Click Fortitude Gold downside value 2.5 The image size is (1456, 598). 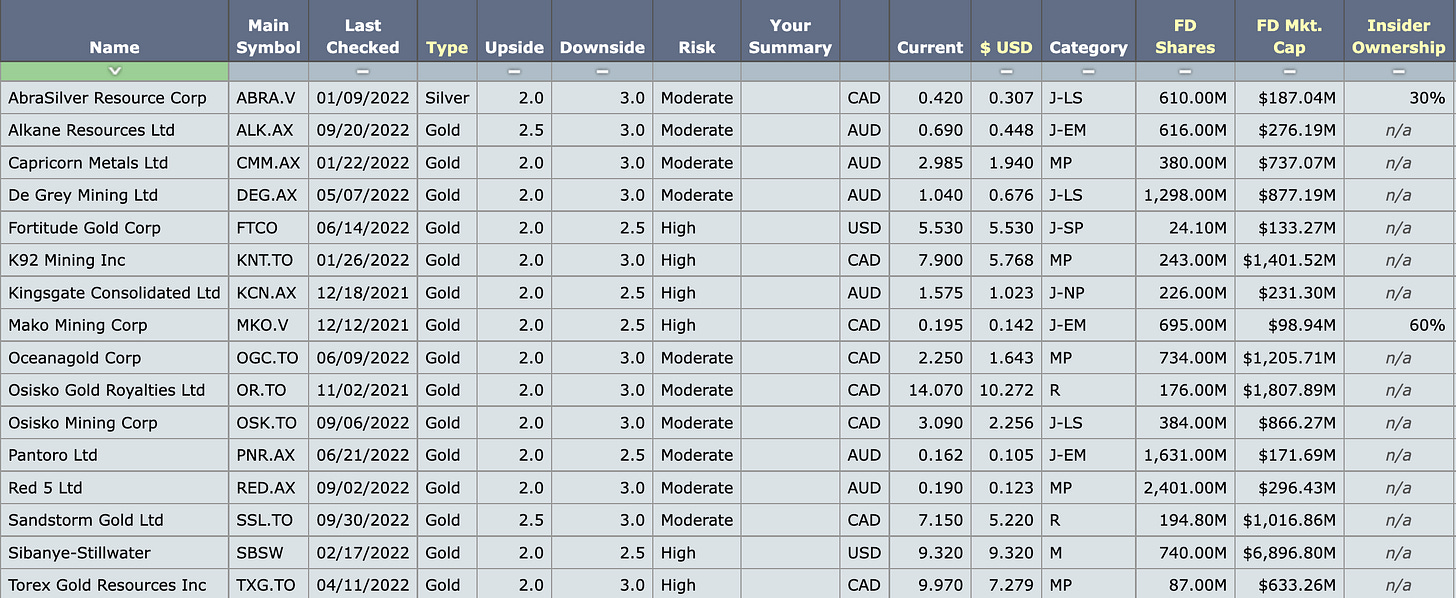(x=631, y=228)
